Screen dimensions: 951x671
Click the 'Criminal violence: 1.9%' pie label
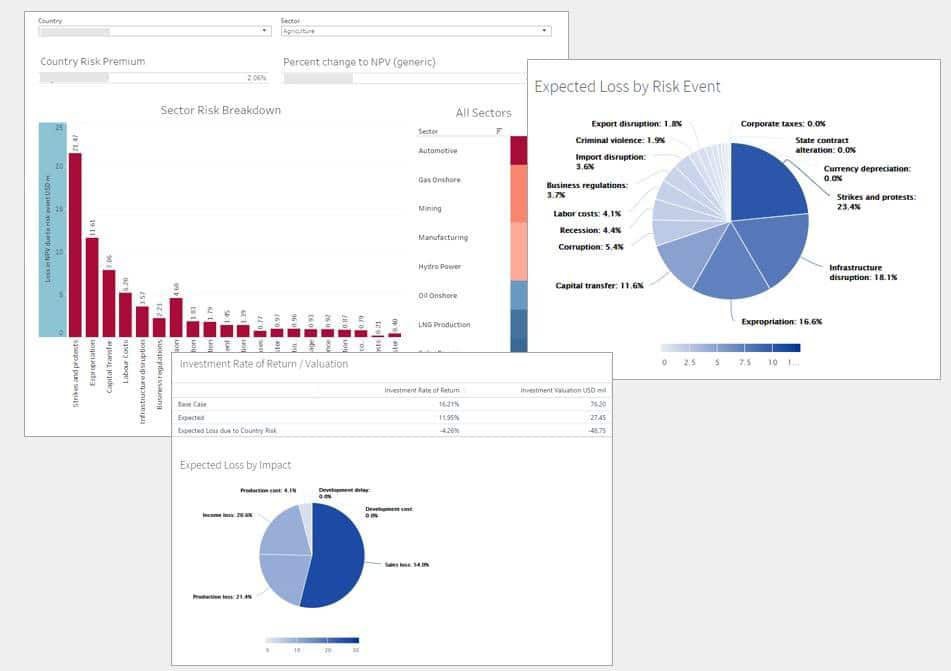click(620, 140)
